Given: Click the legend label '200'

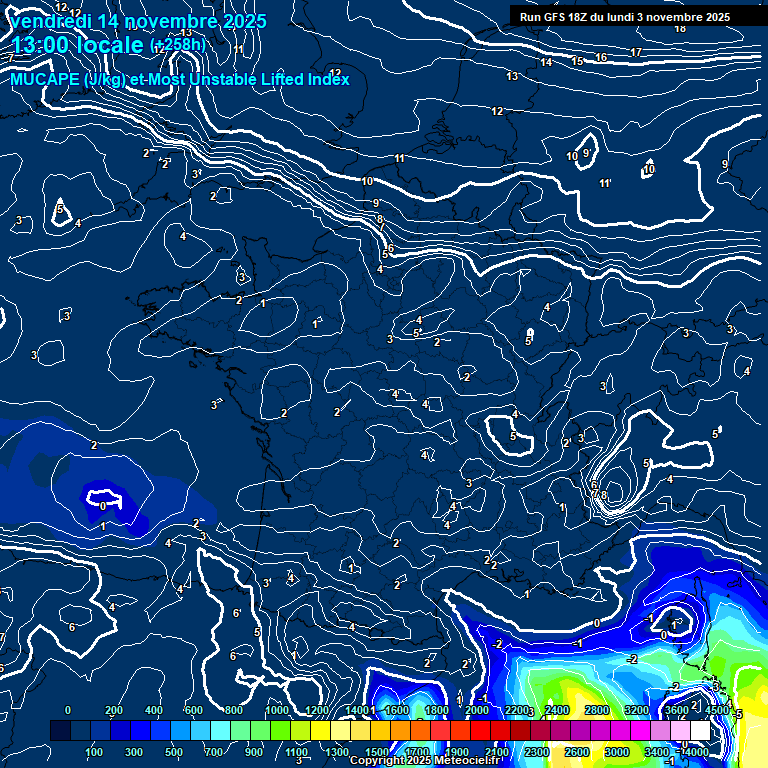Looking at the screenshot, I should [114, 710].
